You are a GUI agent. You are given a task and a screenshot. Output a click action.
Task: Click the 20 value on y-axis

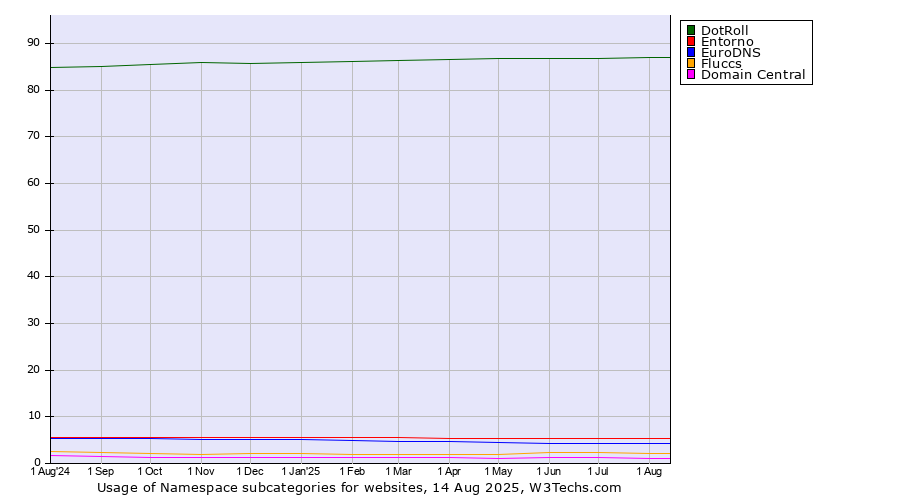(33, 370)
